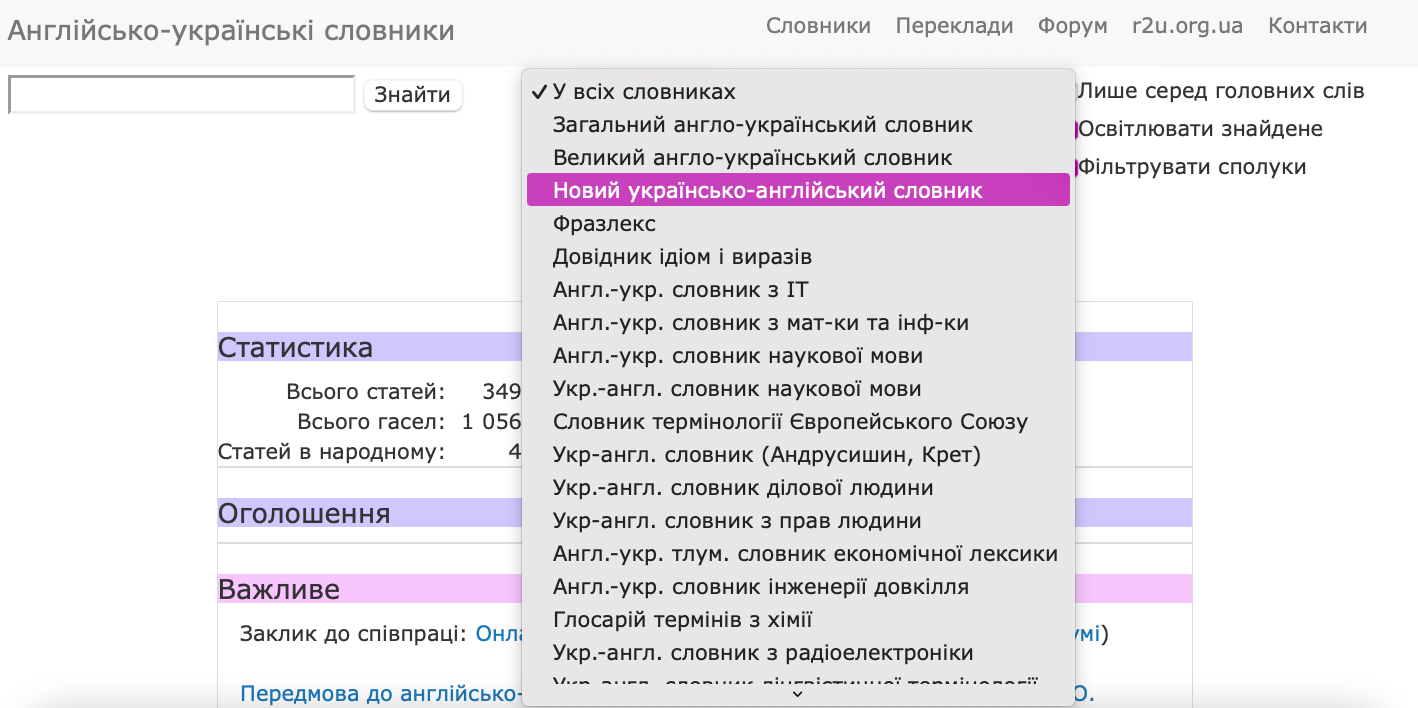The height and width of the screenshot is (708, 1418).
Task: Select "У всіх словниках" in the dictionary list
Action: (x=644, y=90)
